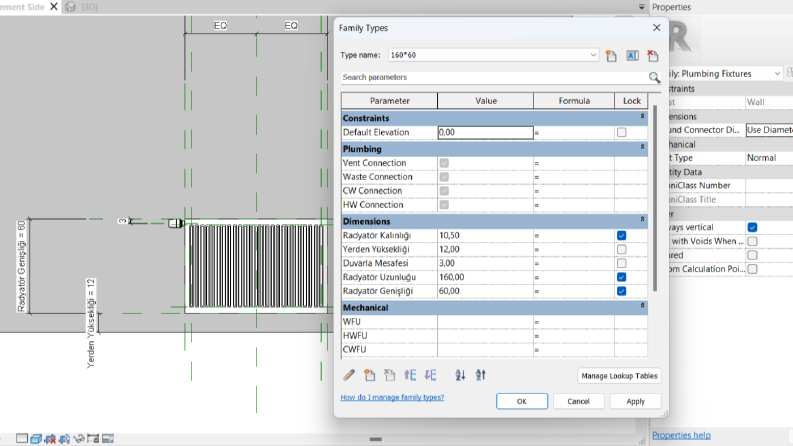This screenshot has height=446, width=793.
Task: Click the Delete Parameter icon in bottom toolbar
Action: (389, 375)
